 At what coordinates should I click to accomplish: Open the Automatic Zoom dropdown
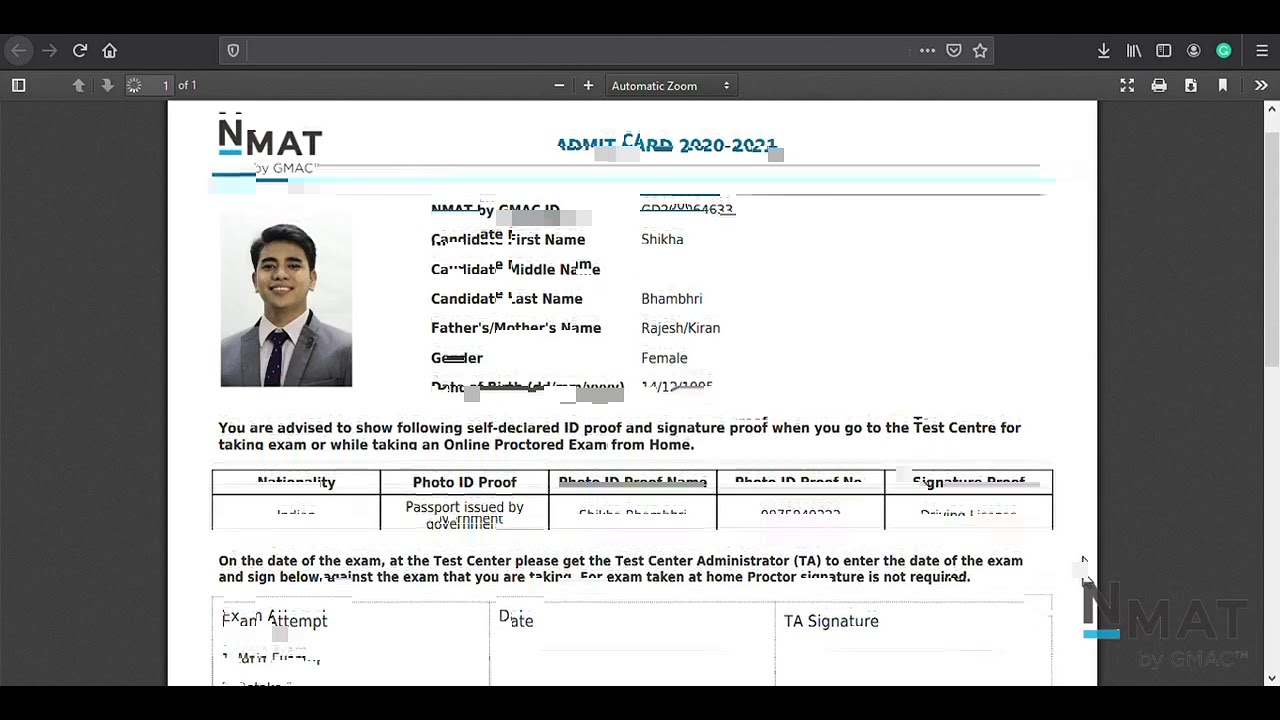(x=671, y=86)
